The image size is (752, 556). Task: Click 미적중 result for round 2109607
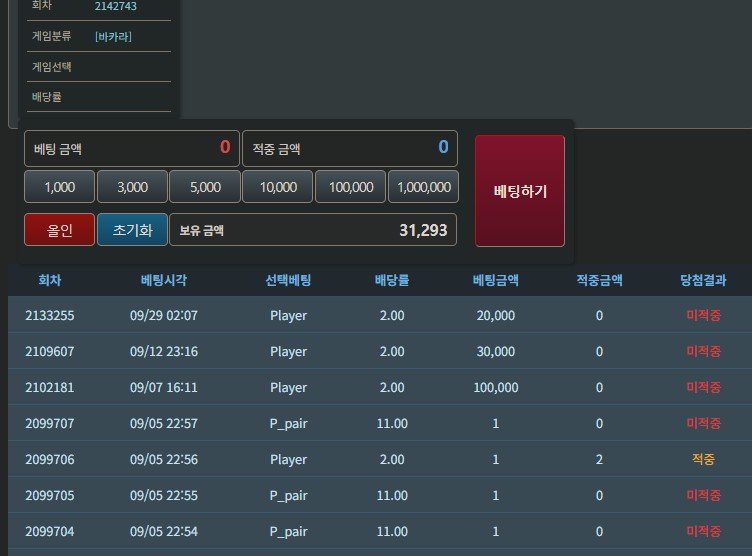click(703, 351)
